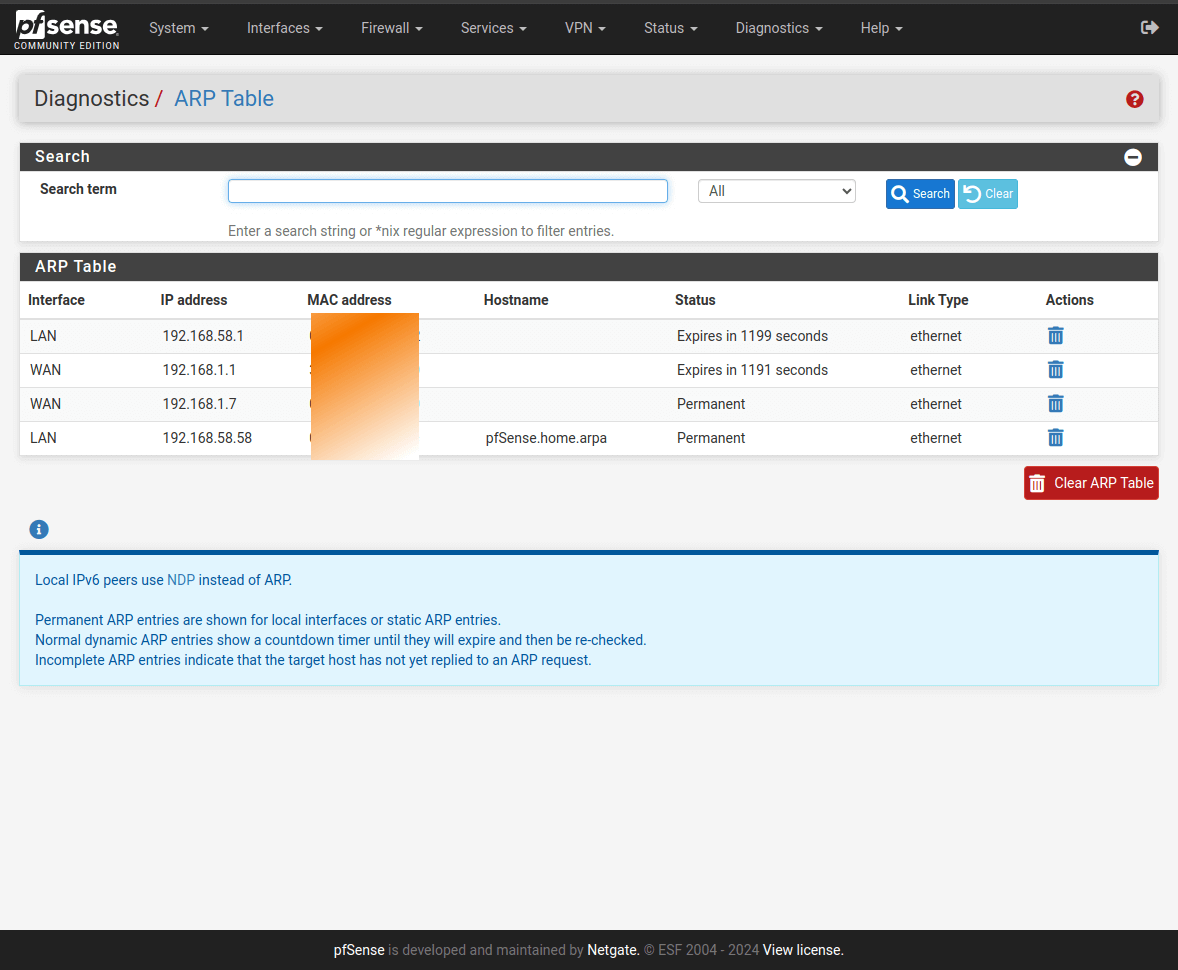Expand the Status dropdown menu
Image resolution: width=1178 pixels, height=970 pixels.
click(x=670, y=28)
